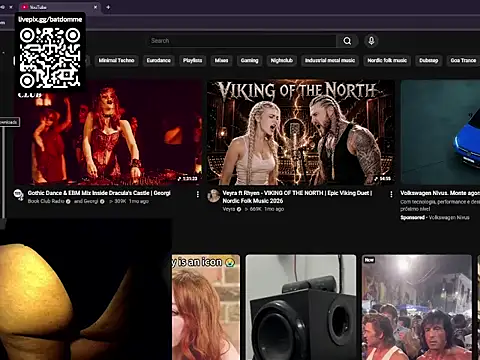This screenshot has height=360, width=480.
Task: Open the 'and Georgi' channel link
Action: 86,201
